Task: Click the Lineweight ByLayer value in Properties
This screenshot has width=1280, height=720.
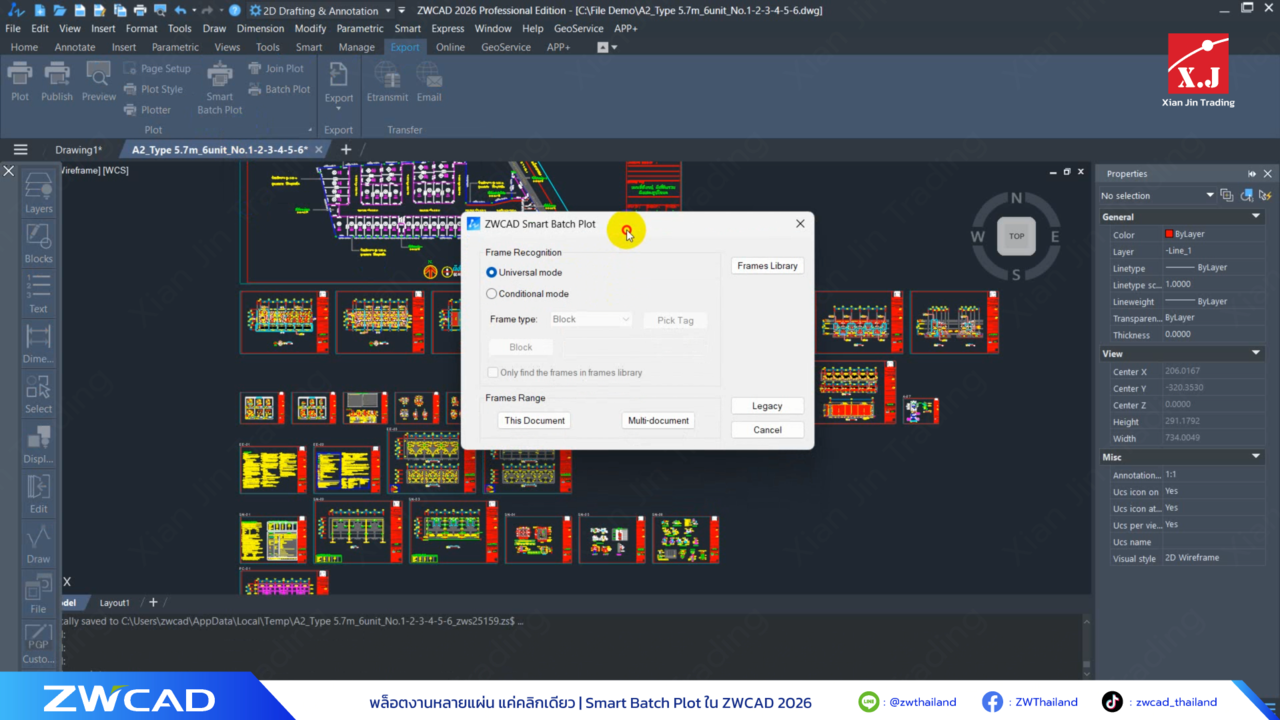Action: pos(1212,301)
